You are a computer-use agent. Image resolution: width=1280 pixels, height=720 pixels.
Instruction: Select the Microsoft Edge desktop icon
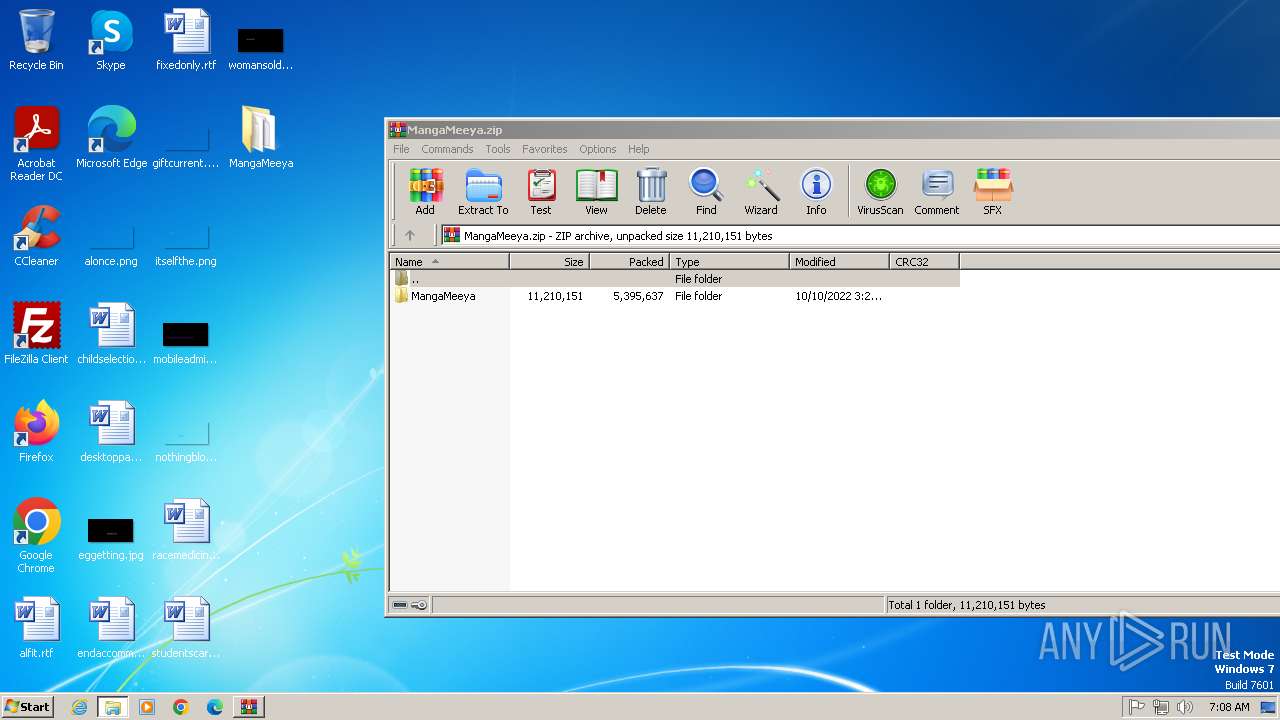[x=111, y=138]
